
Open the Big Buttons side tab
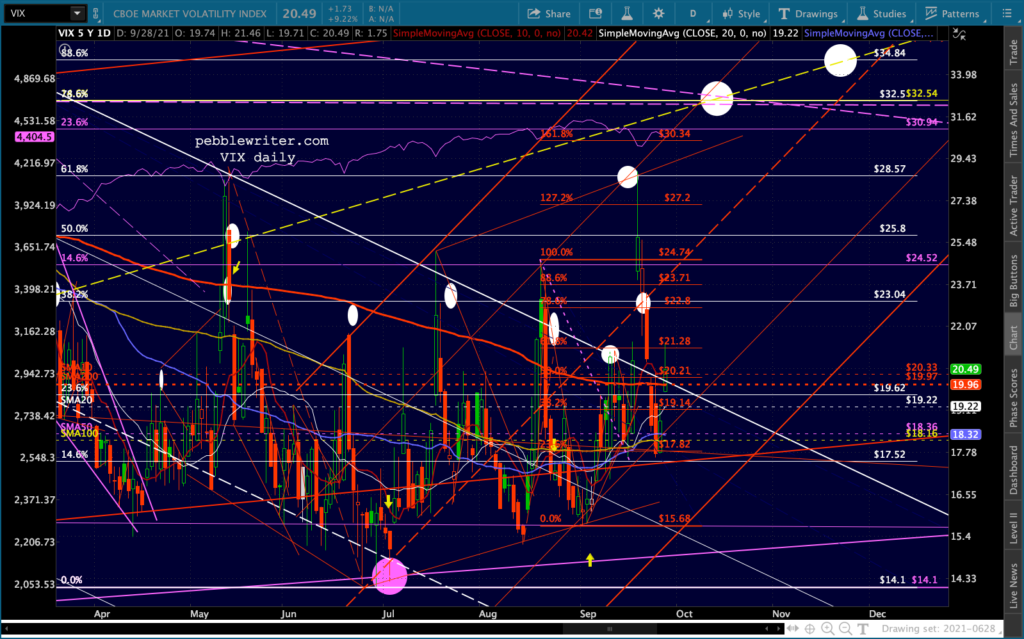click(x=1014, y=280)
